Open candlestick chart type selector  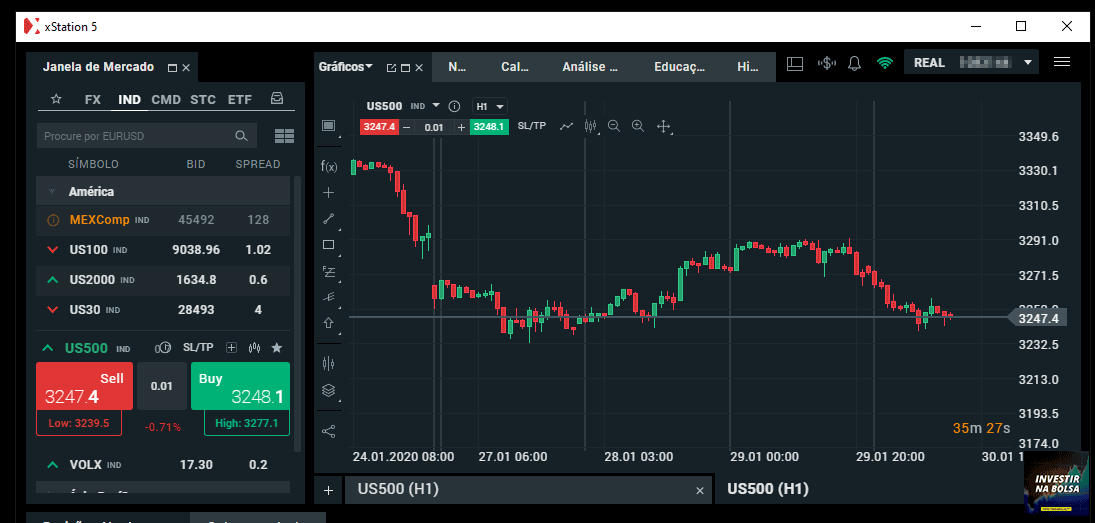591,126
